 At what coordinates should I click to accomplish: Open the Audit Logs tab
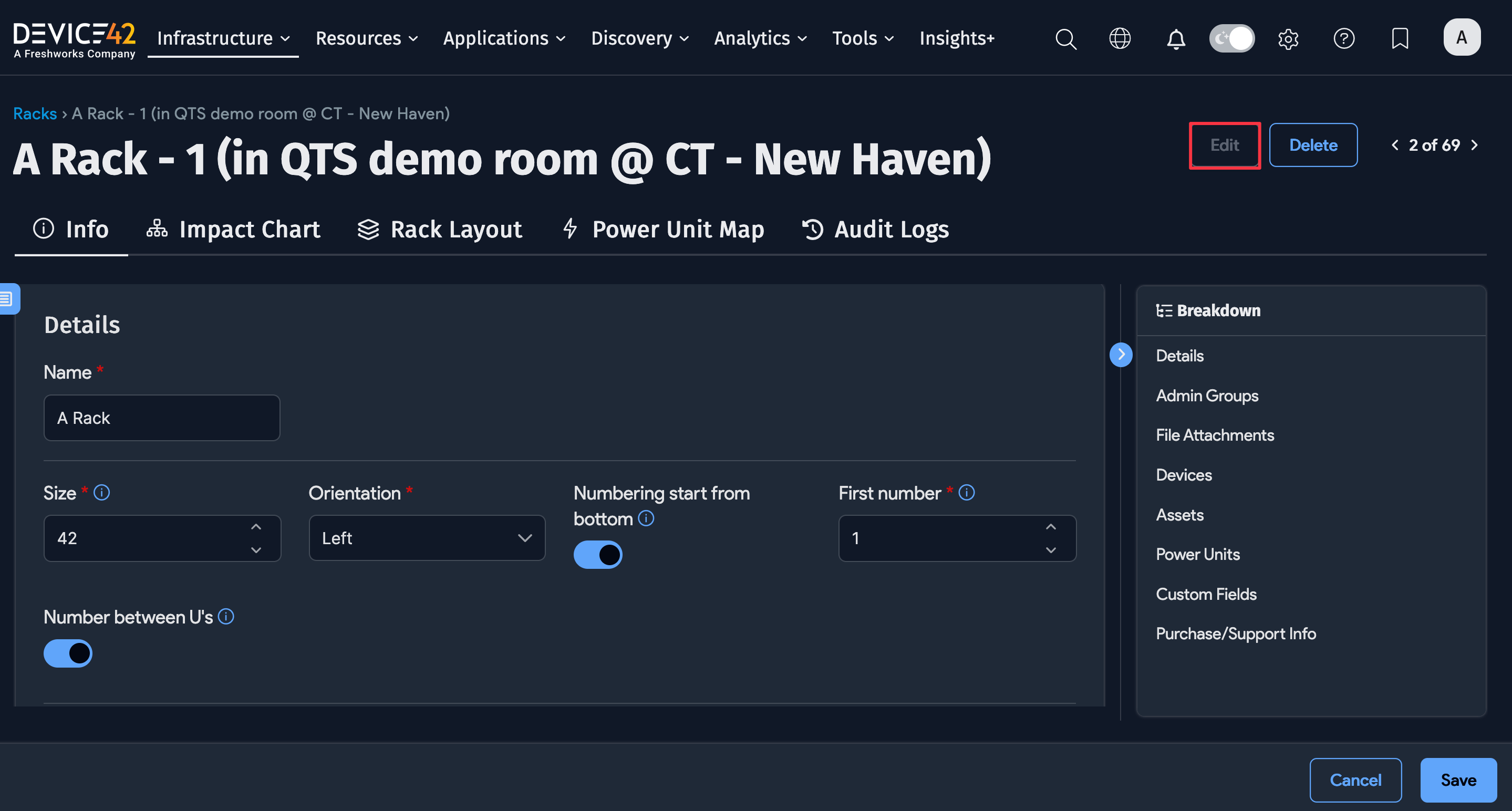tap(875, 230)
